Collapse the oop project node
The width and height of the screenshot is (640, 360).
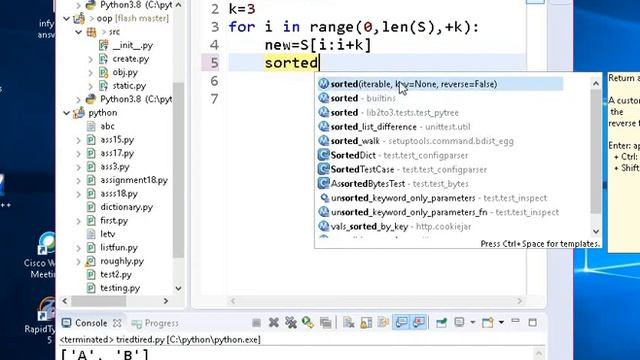pos(66,18)
